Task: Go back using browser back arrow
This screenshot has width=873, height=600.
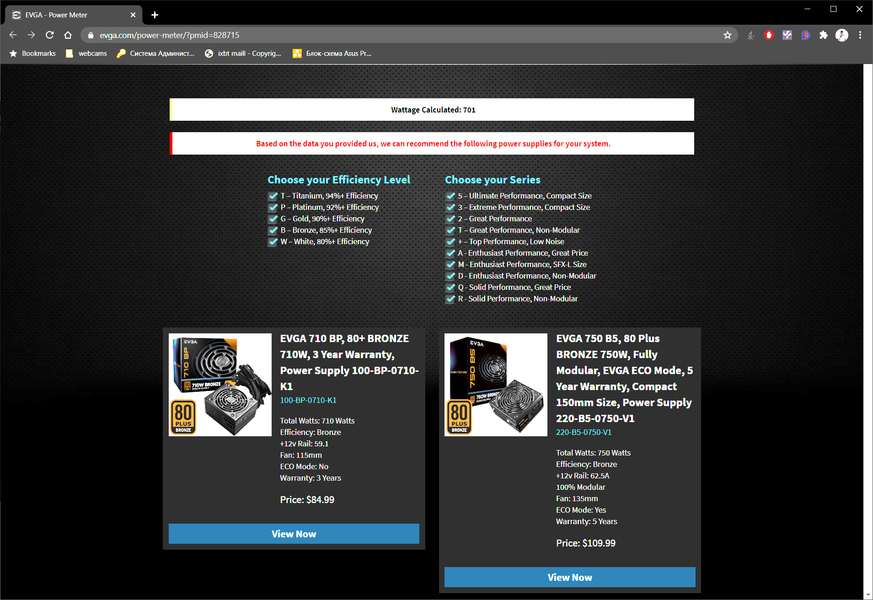Action: coord(13,35)
